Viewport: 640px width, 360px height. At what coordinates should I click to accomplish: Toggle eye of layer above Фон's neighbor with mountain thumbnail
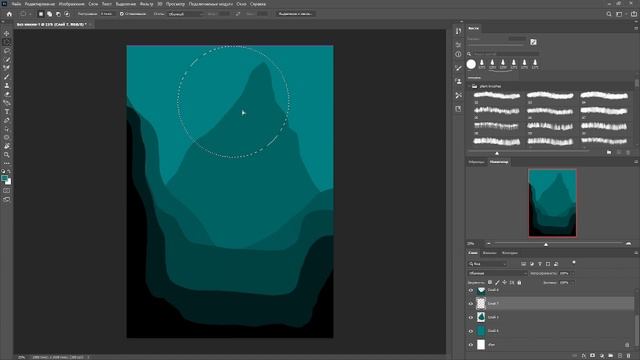(x=471, y=318)
